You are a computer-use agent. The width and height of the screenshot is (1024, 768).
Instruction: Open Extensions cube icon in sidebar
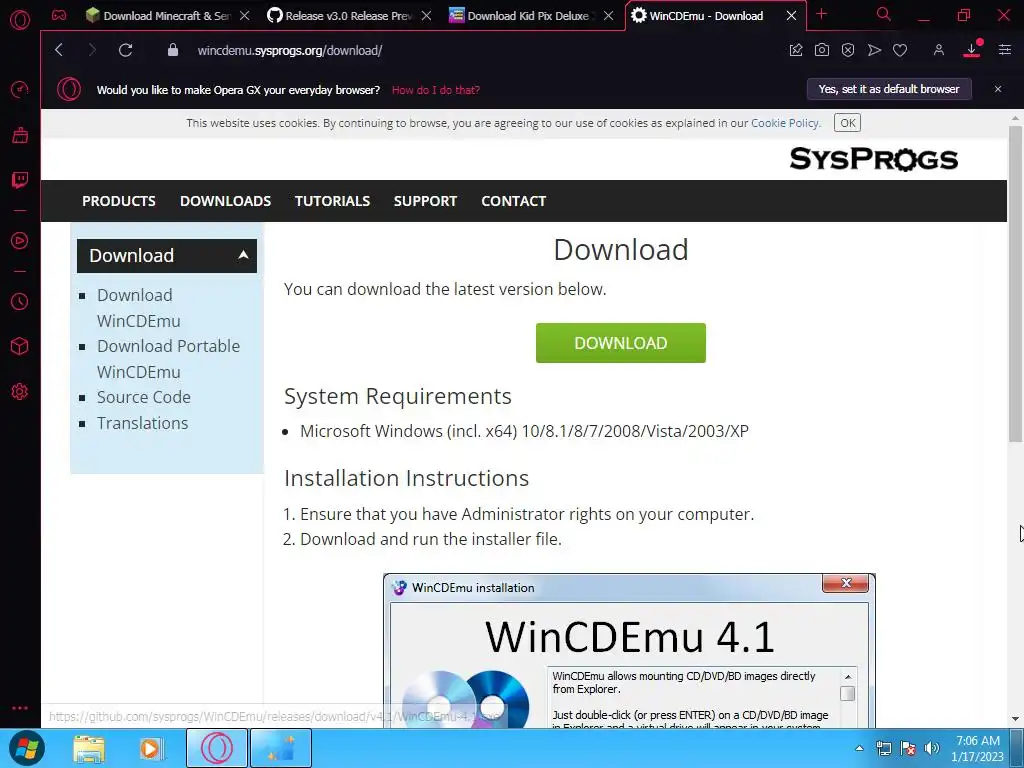click(x=20, y=346)
